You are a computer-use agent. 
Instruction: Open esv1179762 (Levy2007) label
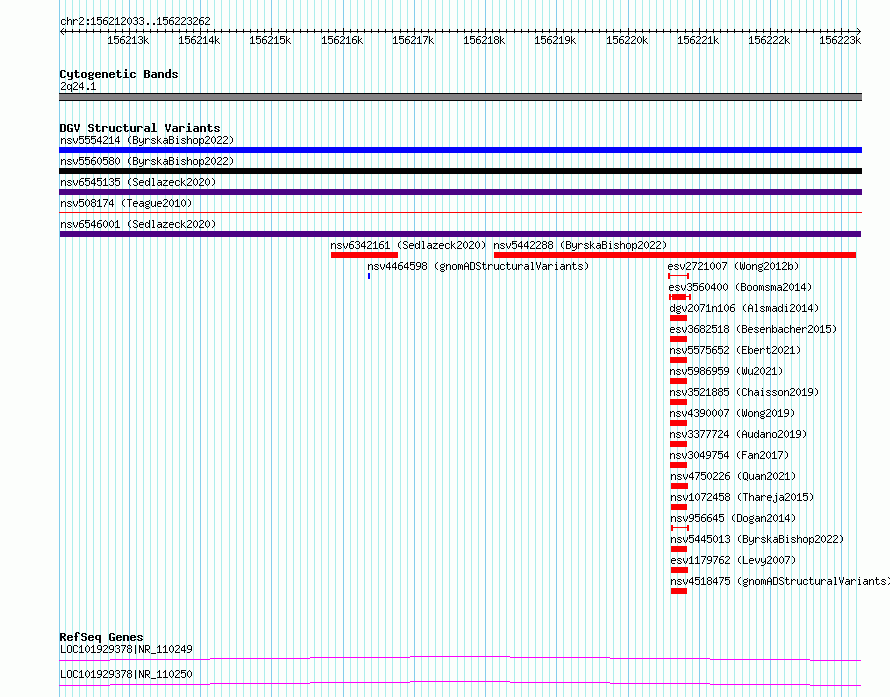733,560
